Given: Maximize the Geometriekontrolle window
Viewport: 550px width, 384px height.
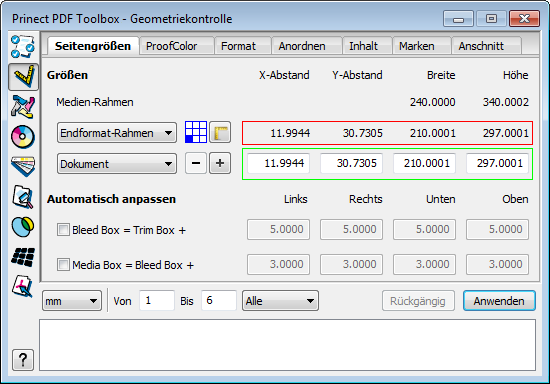Looking at the screenshot, I should (491, 19).
